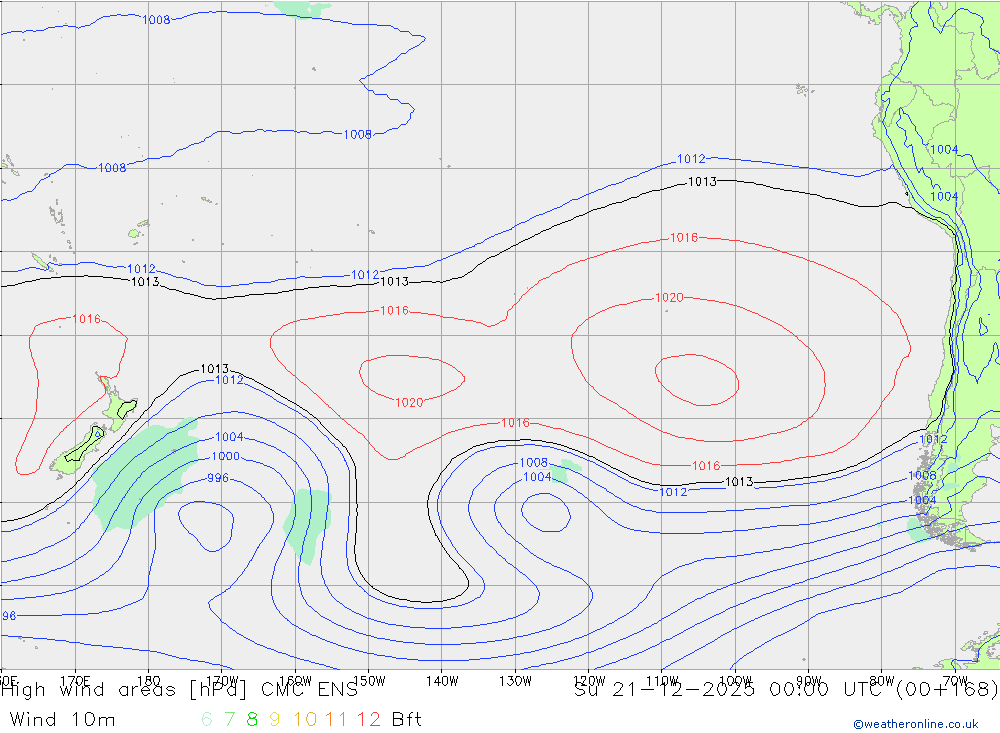Click the 1000 isobar label near New Zealand

pyautogui.click(x=224, y=457)
